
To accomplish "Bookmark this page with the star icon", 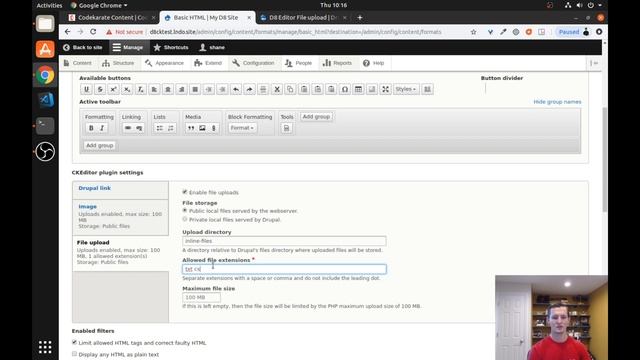I will pos(473,32).
